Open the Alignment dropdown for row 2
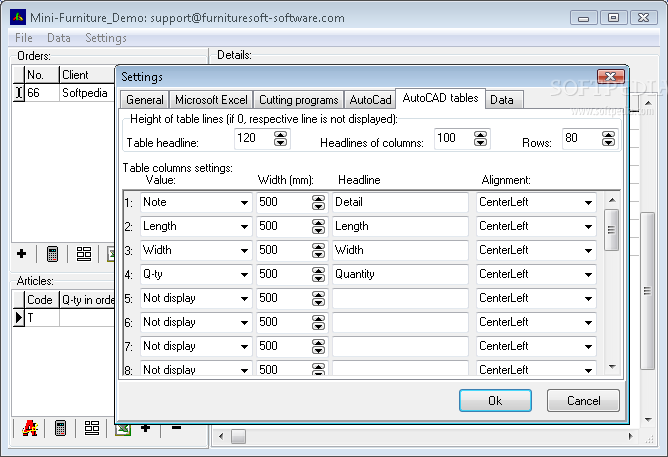Screen dimensions: 668x457 click(588, 226)
